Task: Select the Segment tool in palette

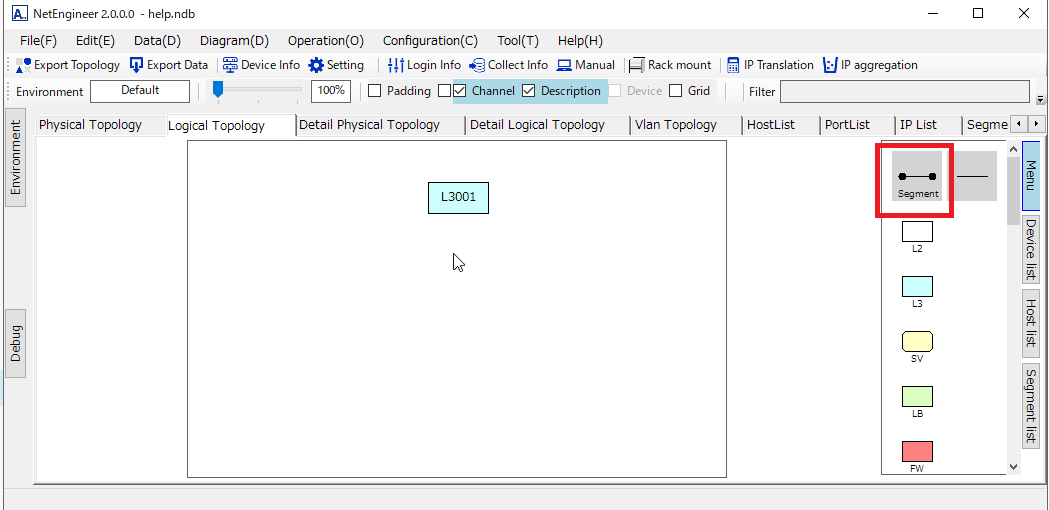Action: (917, 177)
